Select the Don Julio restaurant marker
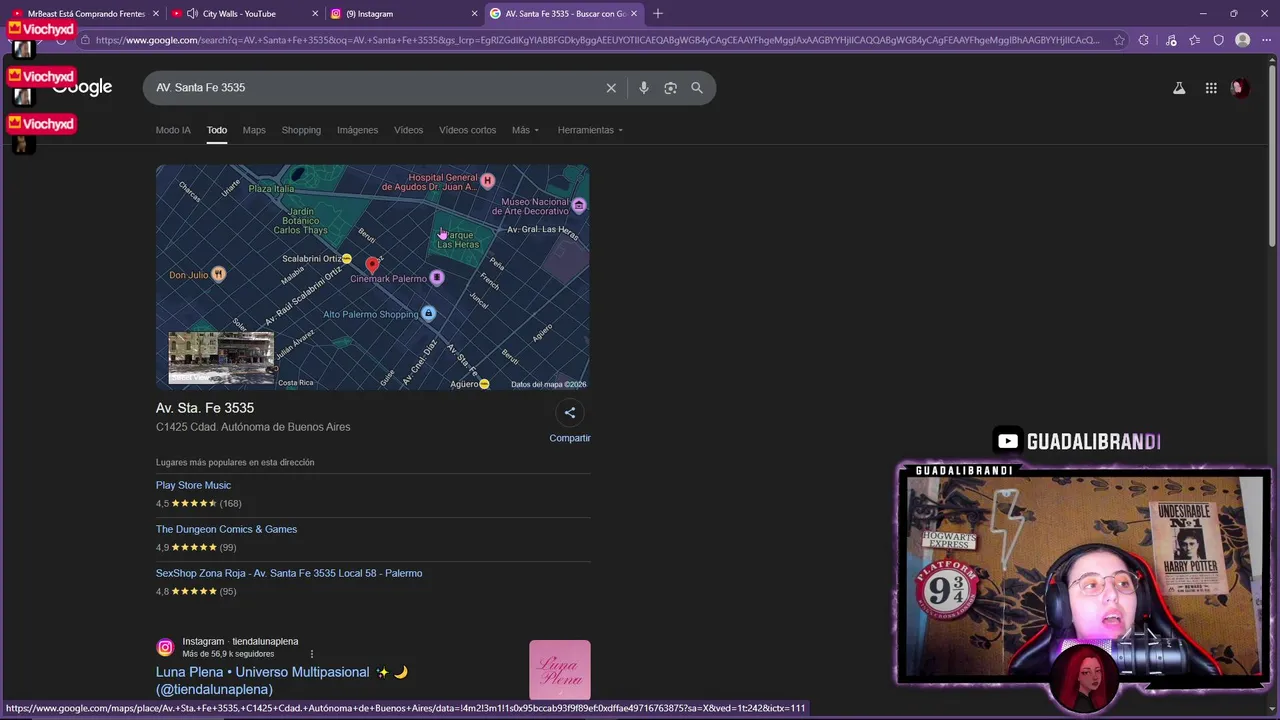Image resolution: width=1280 pixels, height=720 pixels. click(219, 275)
